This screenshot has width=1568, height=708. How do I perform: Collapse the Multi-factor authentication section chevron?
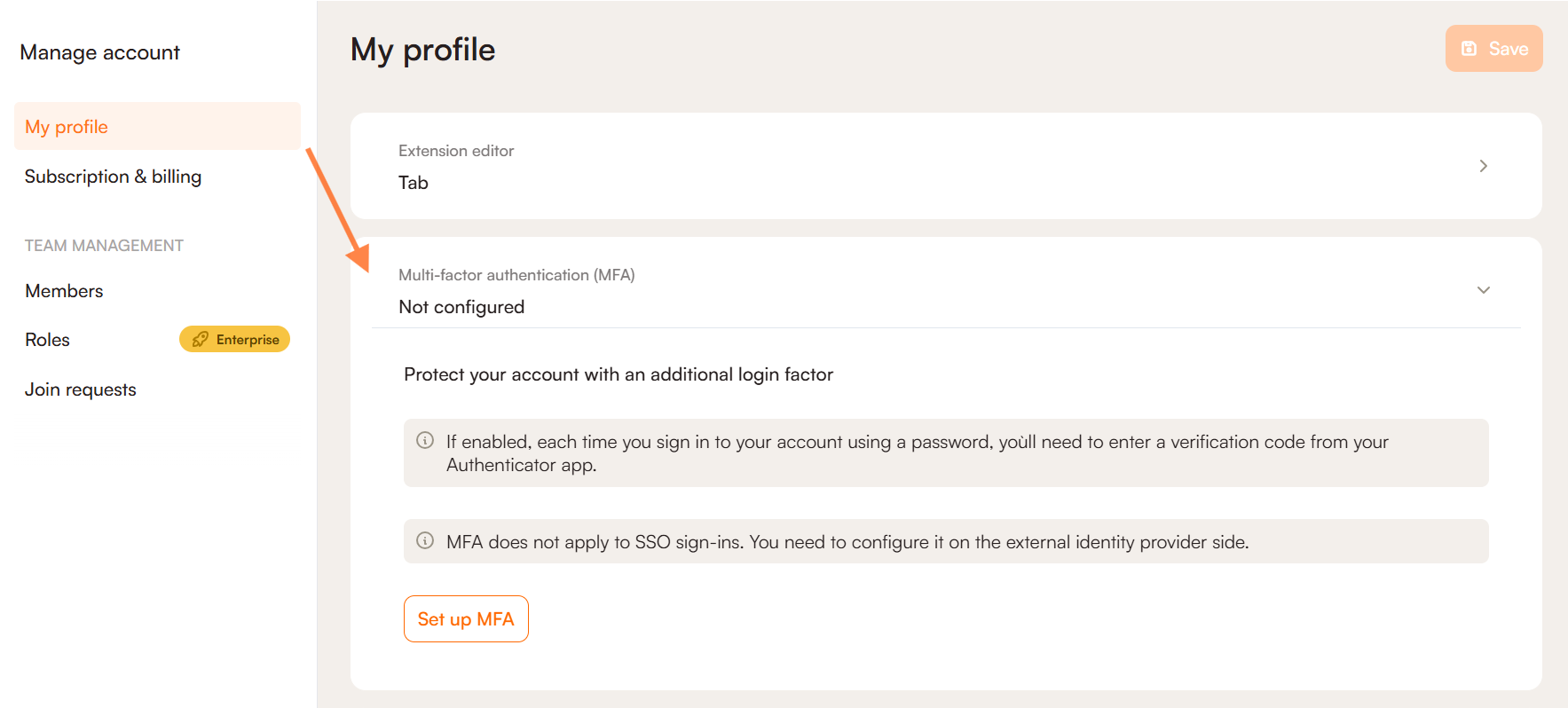click(x=1483, y=290)
